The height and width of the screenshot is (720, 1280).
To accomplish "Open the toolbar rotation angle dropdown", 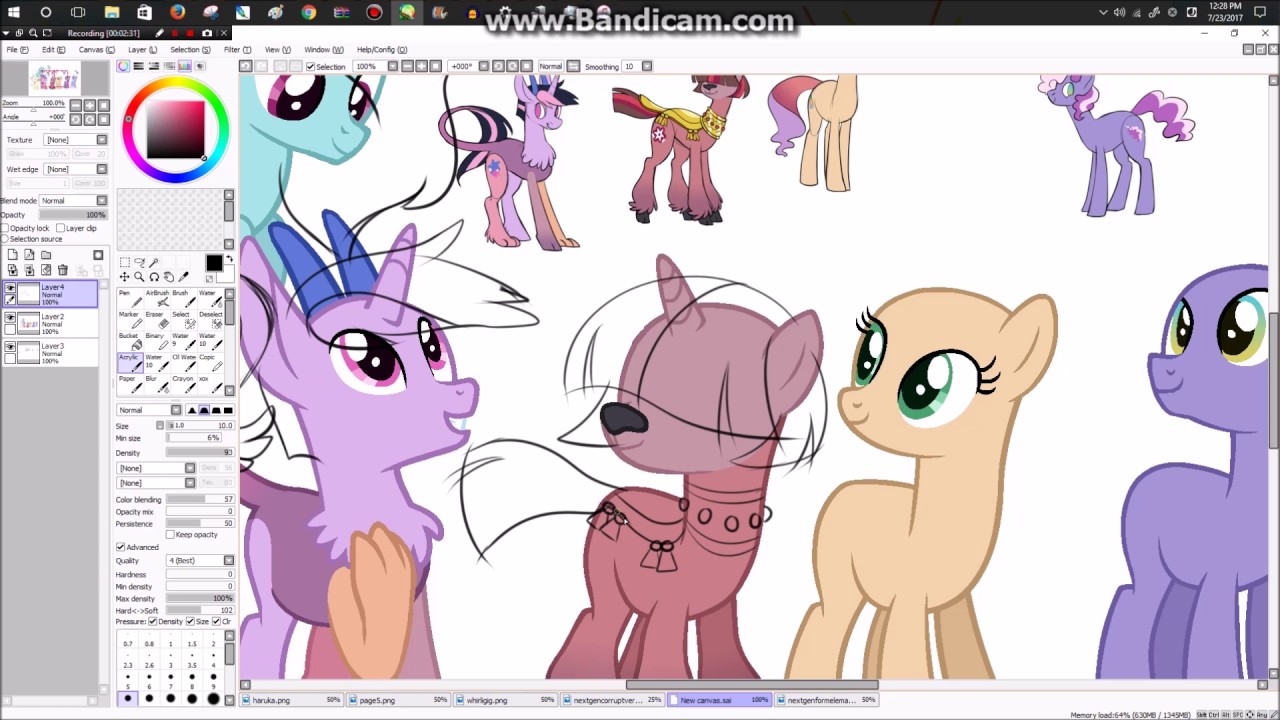I will (x=484, y=66).
